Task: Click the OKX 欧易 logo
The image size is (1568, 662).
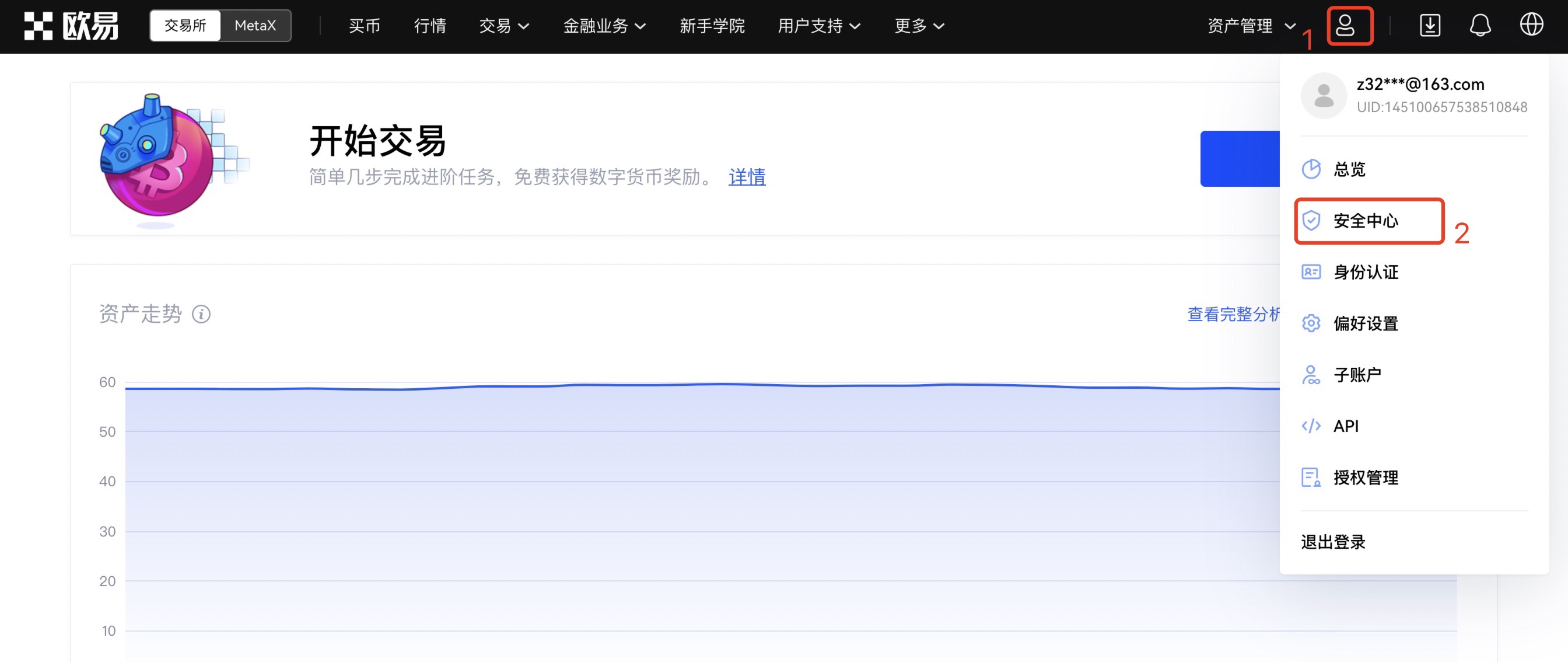Action: (71, 26)
